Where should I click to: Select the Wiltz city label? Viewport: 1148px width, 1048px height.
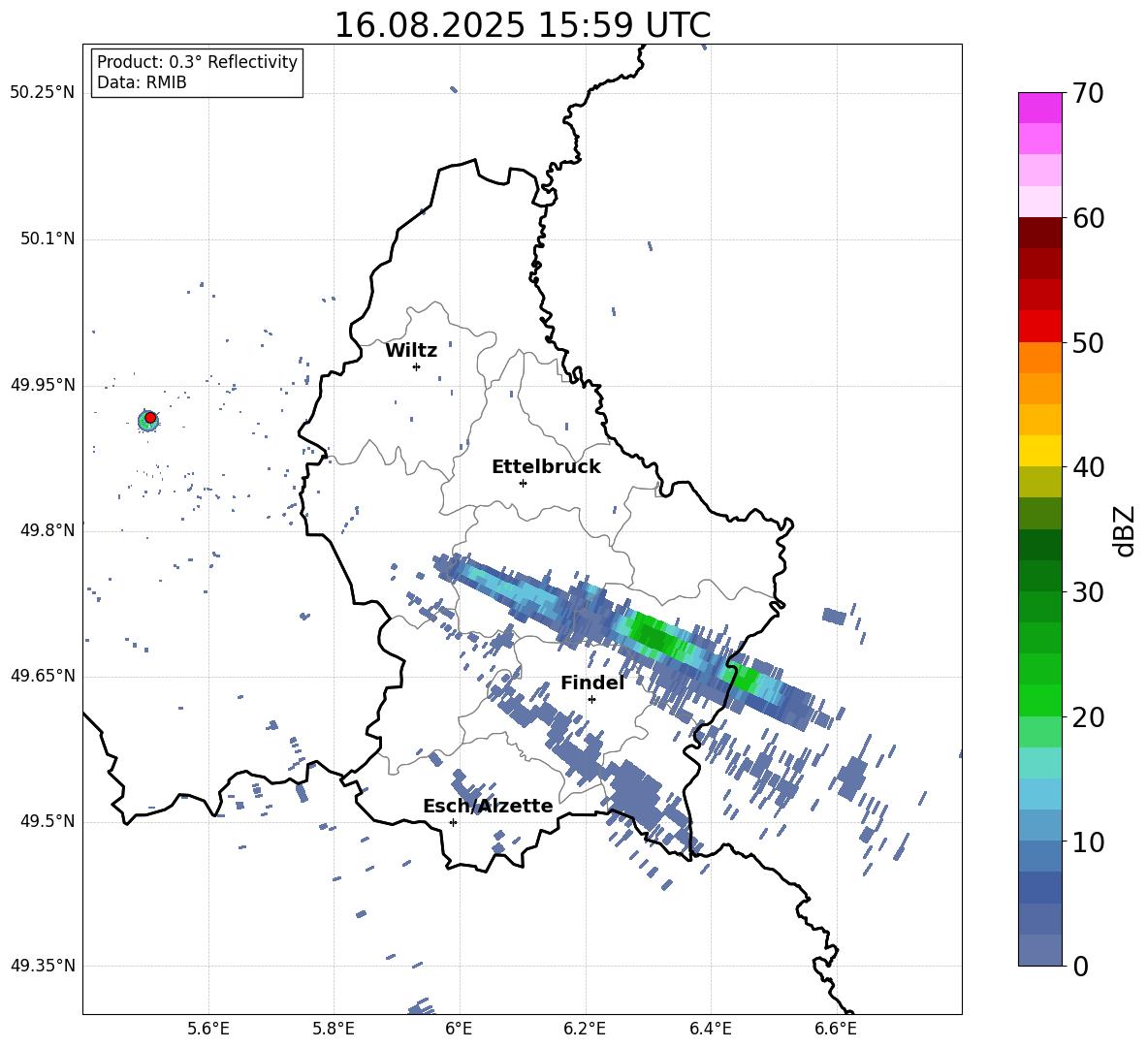[411, 350]
